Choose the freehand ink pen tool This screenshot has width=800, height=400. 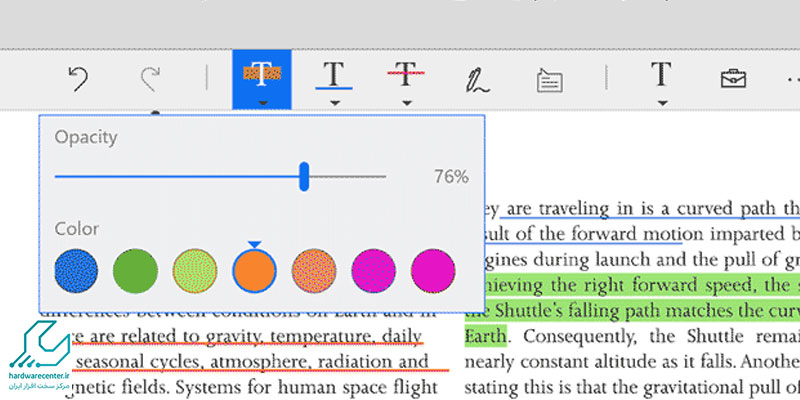477,79
